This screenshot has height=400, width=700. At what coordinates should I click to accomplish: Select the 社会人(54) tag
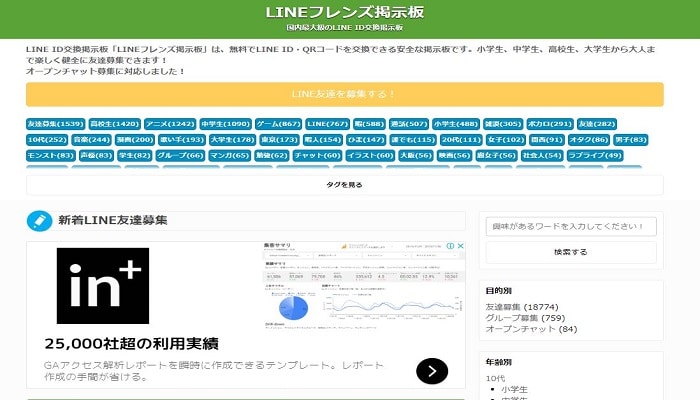point(542,155)
